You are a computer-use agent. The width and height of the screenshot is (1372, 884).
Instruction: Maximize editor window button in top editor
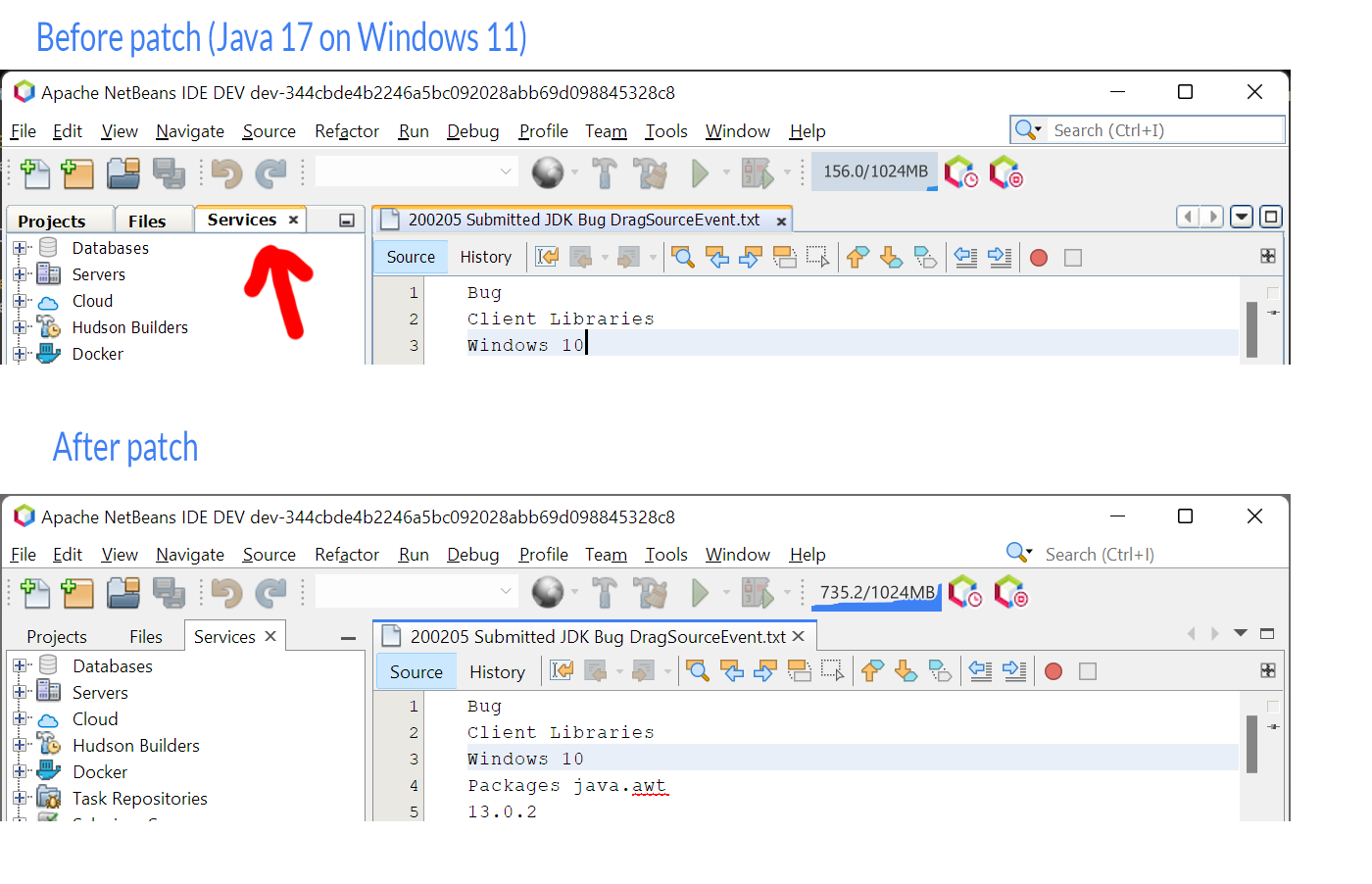(1271, 217)
